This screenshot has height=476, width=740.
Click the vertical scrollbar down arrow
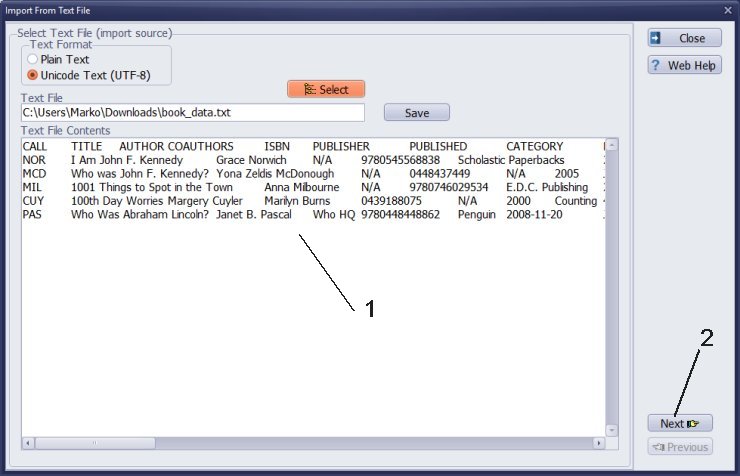pyautogui.click(x=611, y=430)
